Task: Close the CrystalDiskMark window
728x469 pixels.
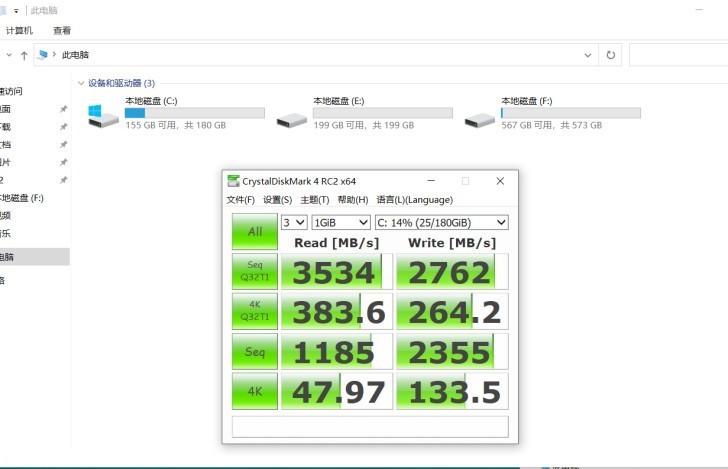Action: click(500, 181)
